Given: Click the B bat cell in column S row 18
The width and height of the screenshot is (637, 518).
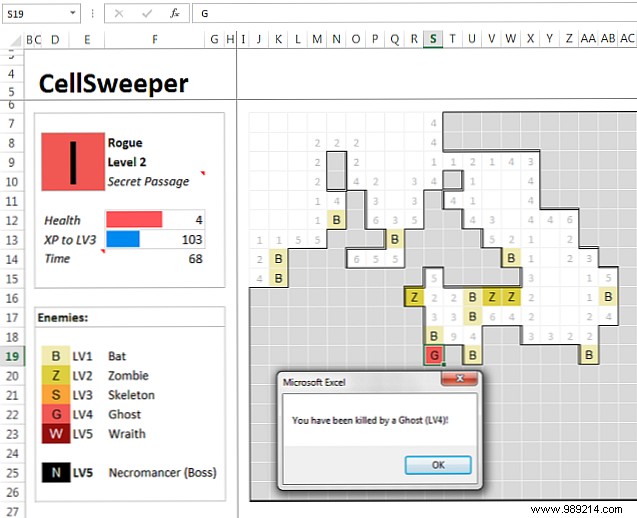Looking at the screenshot, I should 434,336.
